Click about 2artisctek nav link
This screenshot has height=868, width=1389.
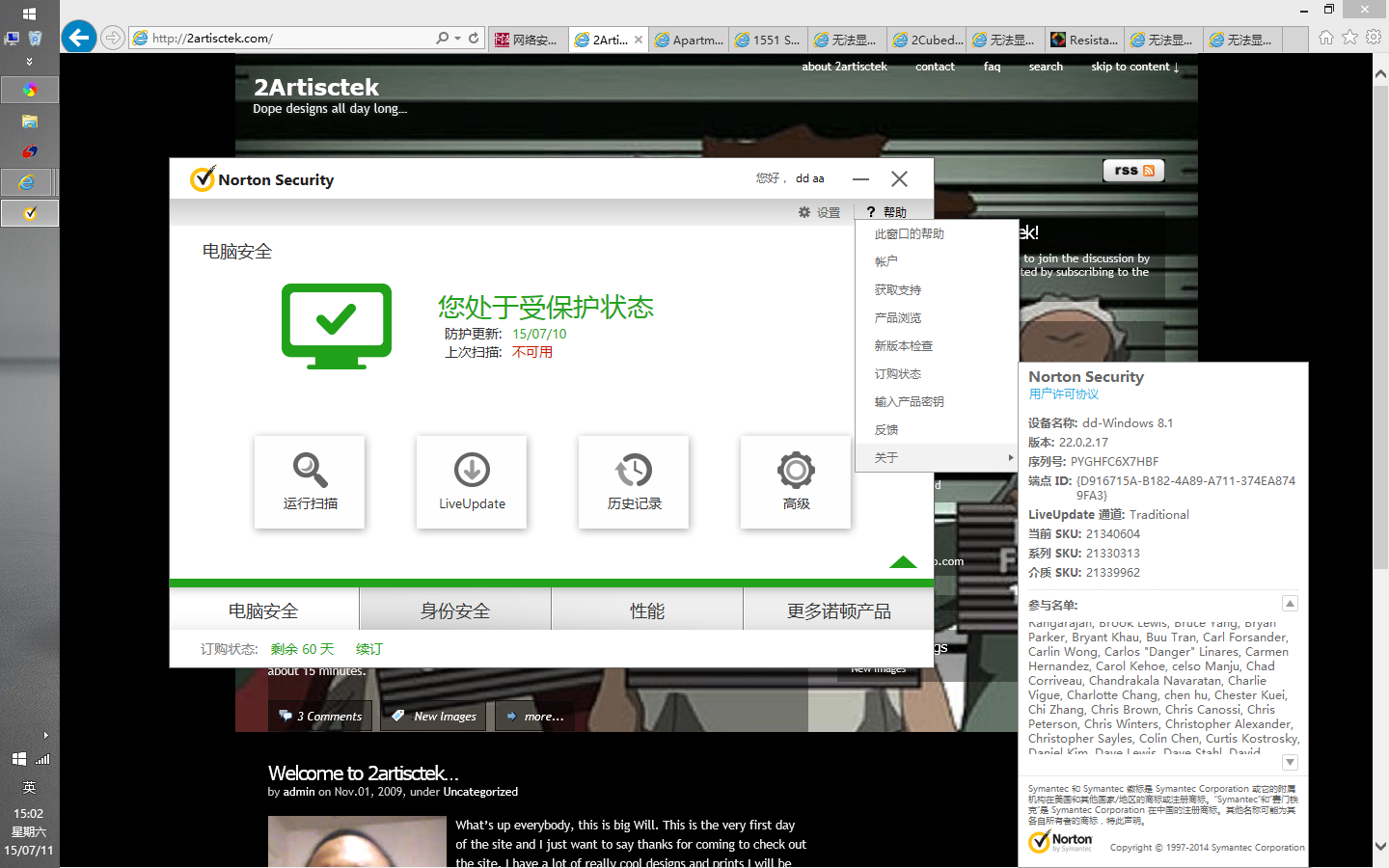[x=844, y=67]
